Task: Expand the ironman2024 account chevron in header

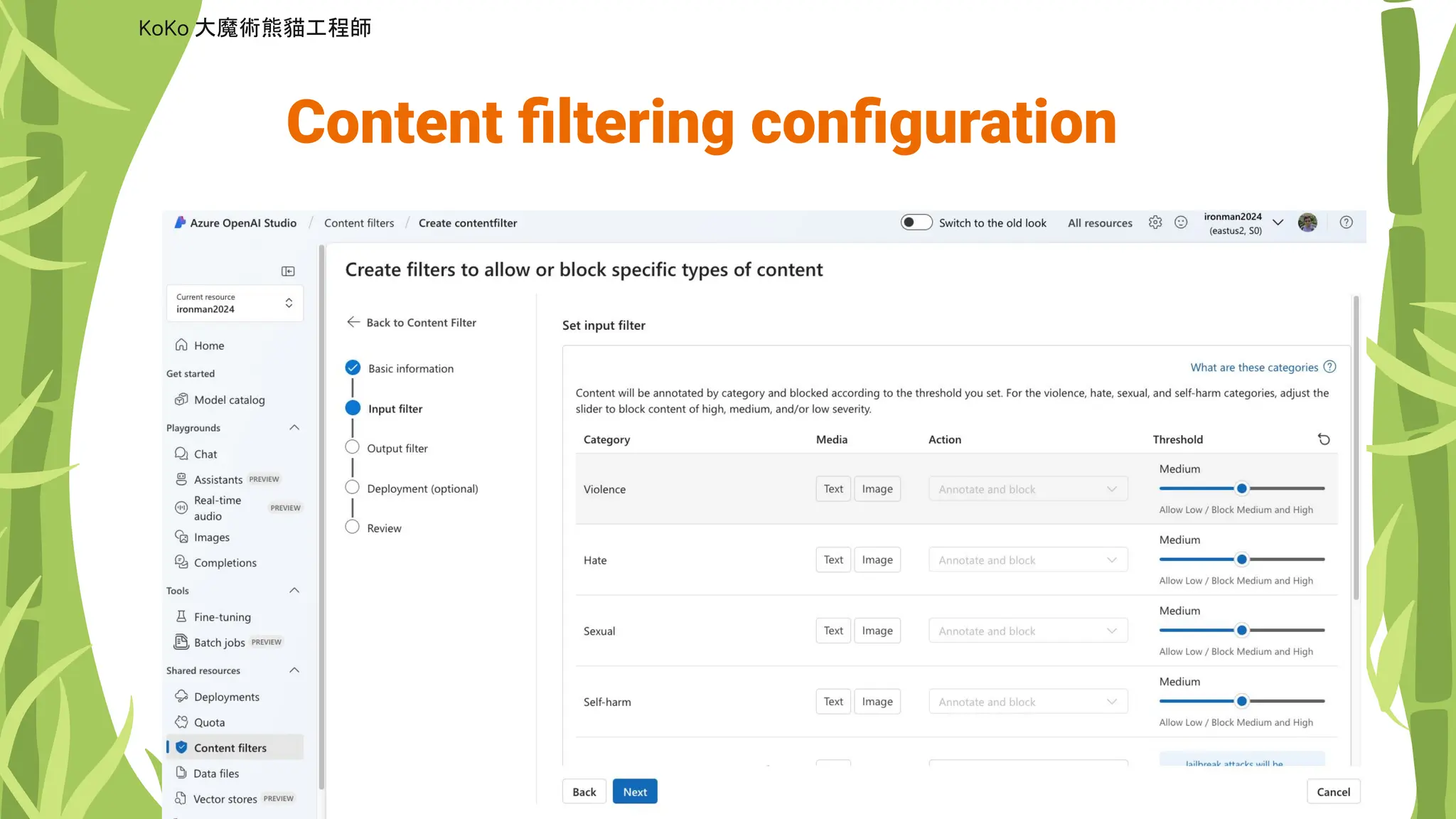Action: click(1278, 223)
